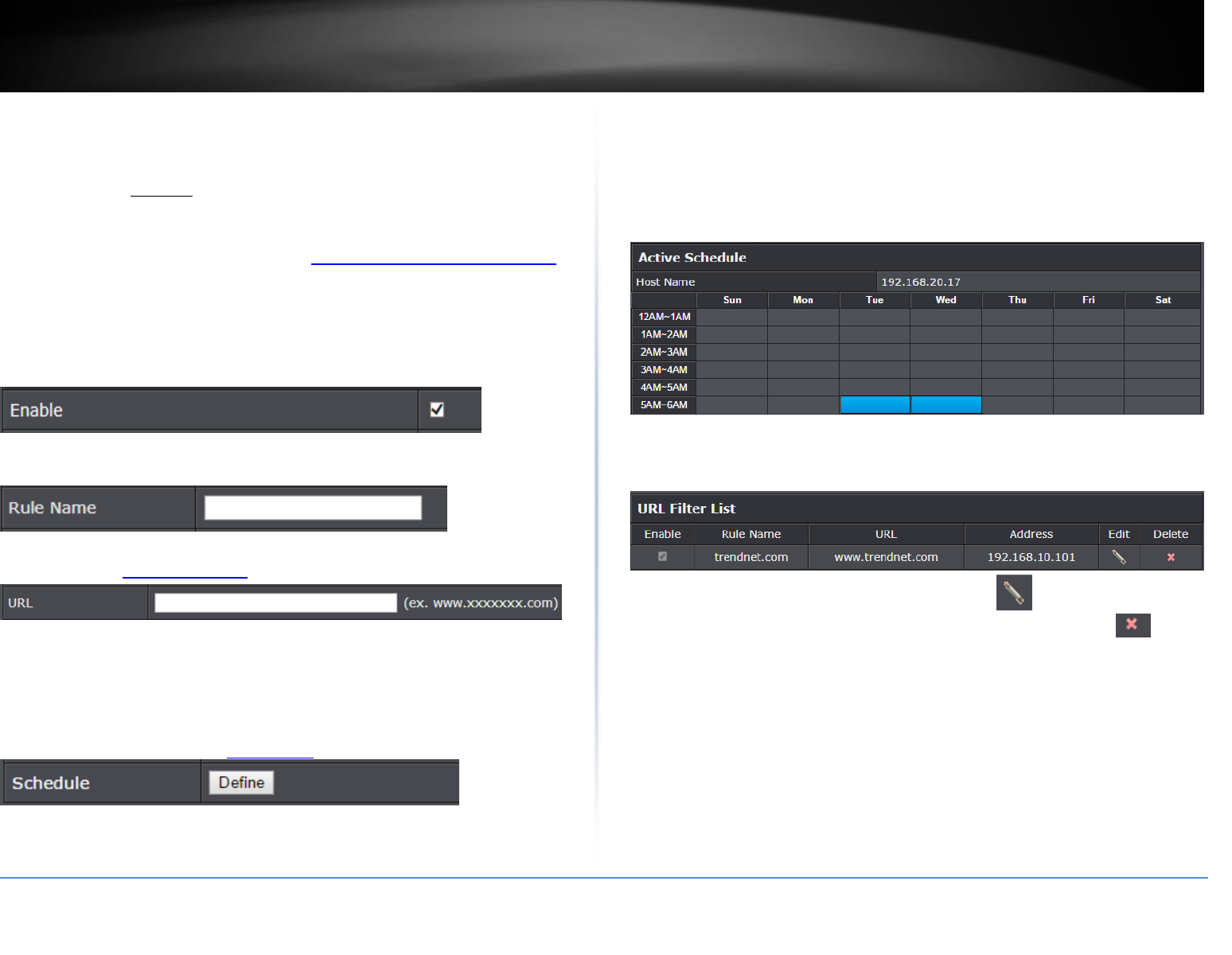This screenshot has width=1232, height=955.
Task: Click the Fri 1AM~2AM schedule cell
Action: click(x=1089, y=334)
